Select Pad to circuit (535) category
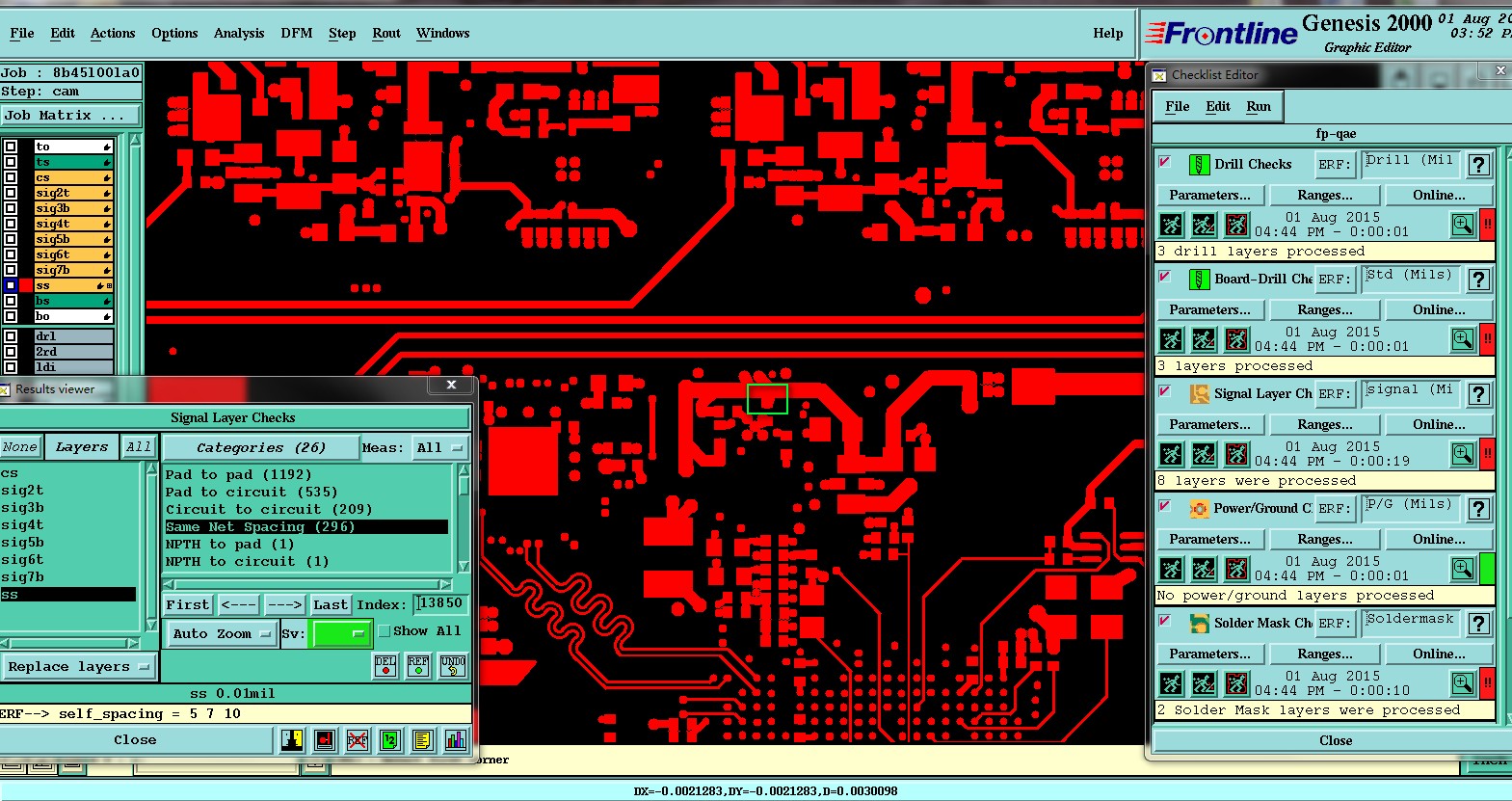The image size is (1512, 801). point(252,492)
